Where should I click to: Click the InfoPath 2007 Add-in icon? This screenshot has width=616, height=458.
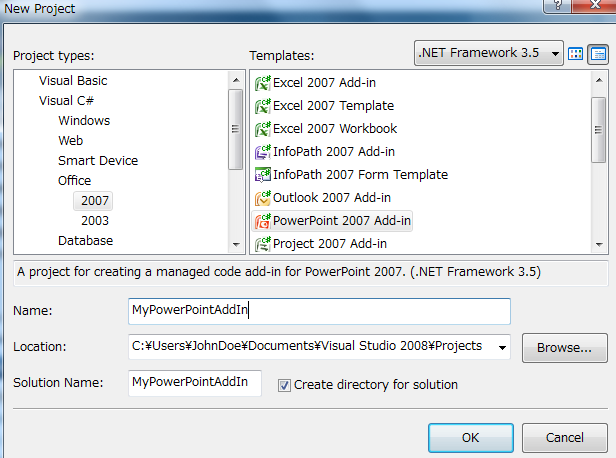coord(262,152)
